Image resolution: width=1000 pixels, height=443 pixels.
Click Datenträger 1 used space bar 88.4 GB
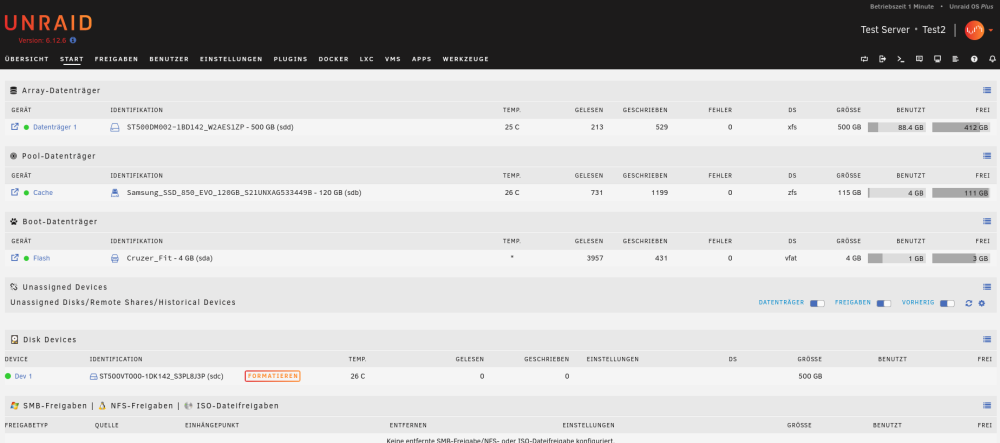(897, 127)
